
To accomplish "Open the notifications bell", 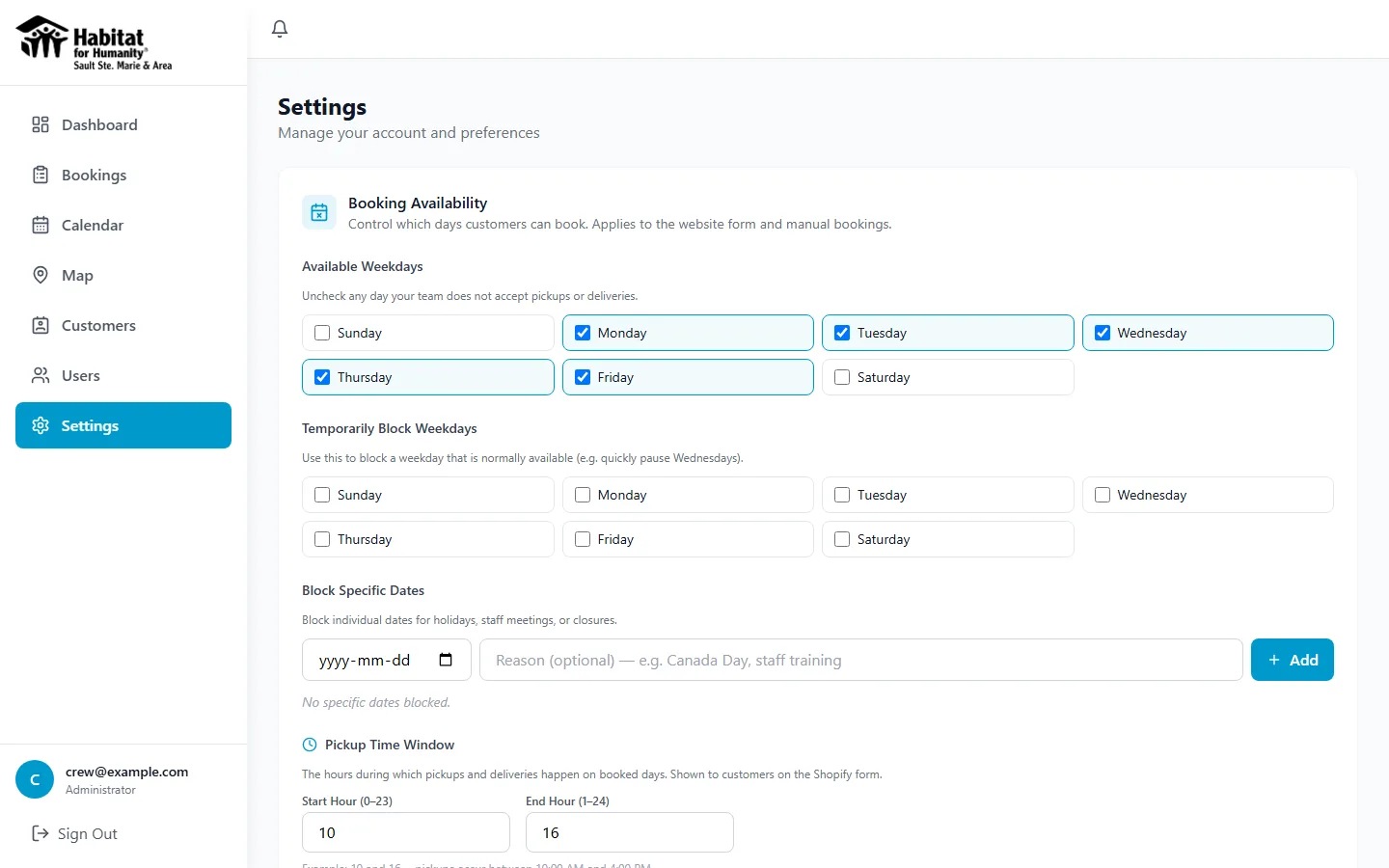I will coord(280,29).
